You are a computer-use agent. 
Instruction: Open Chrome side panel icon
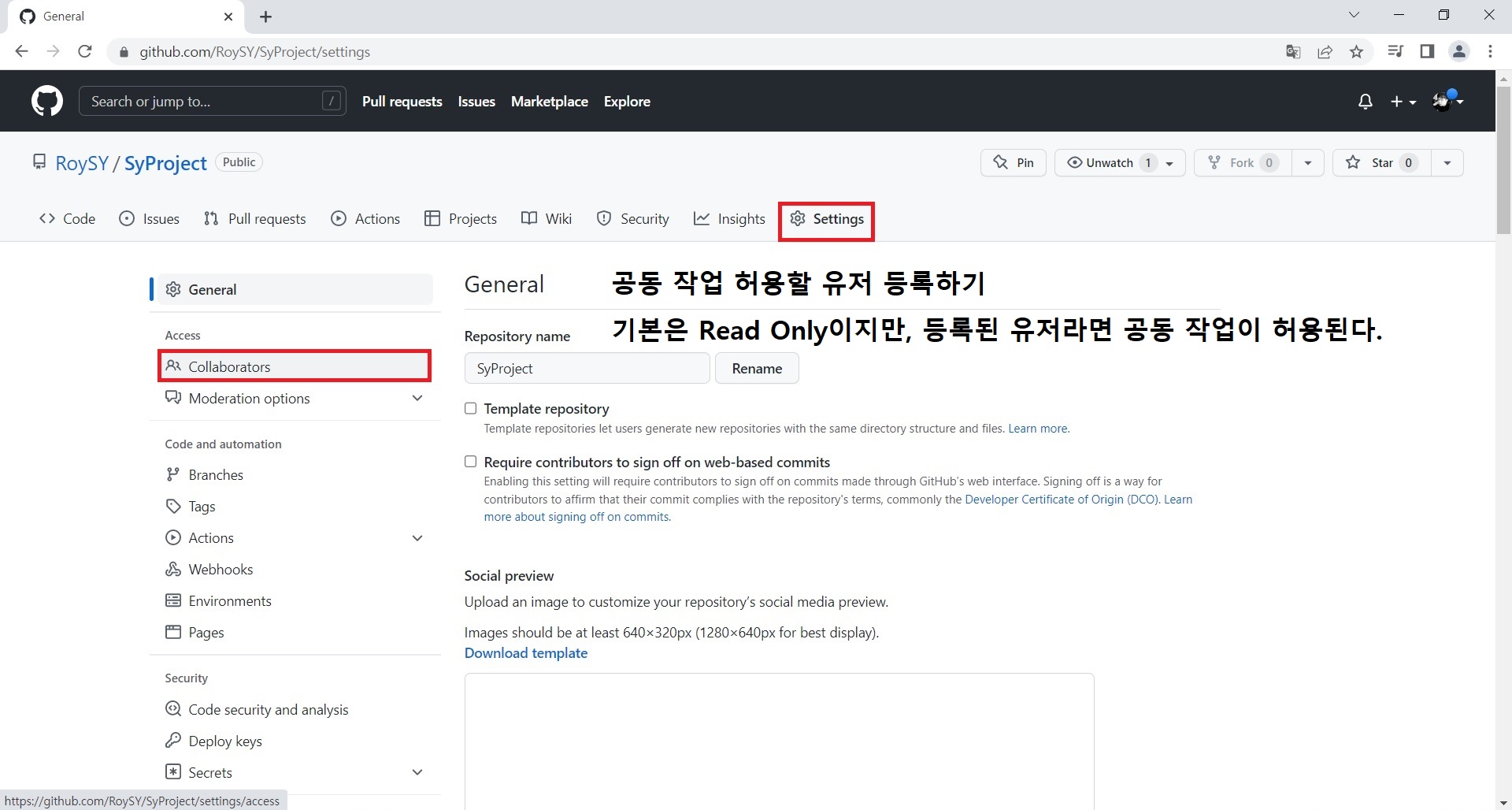[x=1427, y=51]
